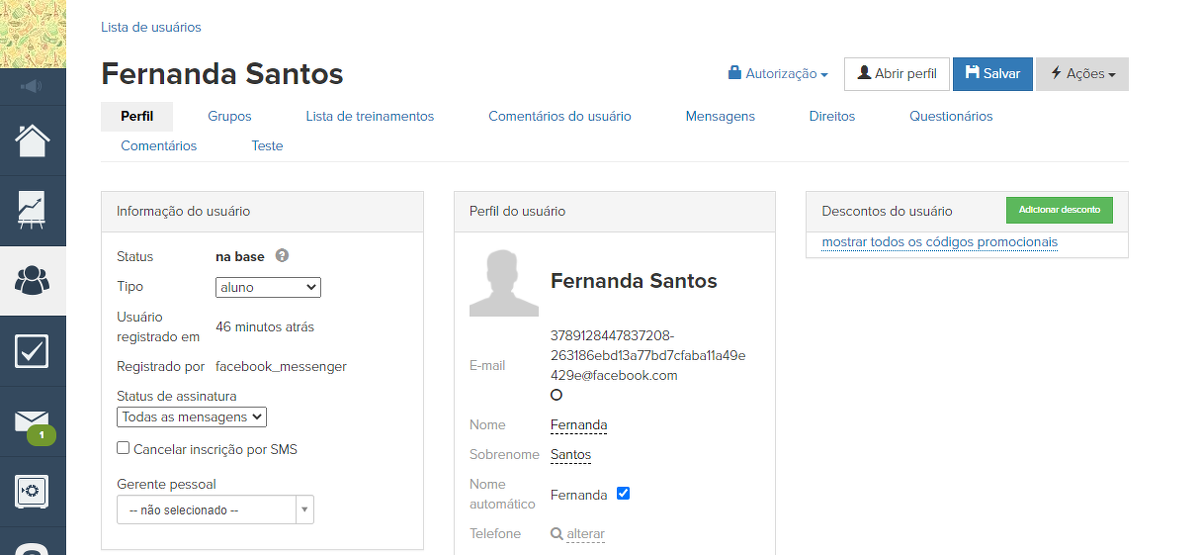The width and height of the screenshot is (1200, 555).
Task: Open the analytics chart icon in sidebar
Action: click(x=32, y=211)
